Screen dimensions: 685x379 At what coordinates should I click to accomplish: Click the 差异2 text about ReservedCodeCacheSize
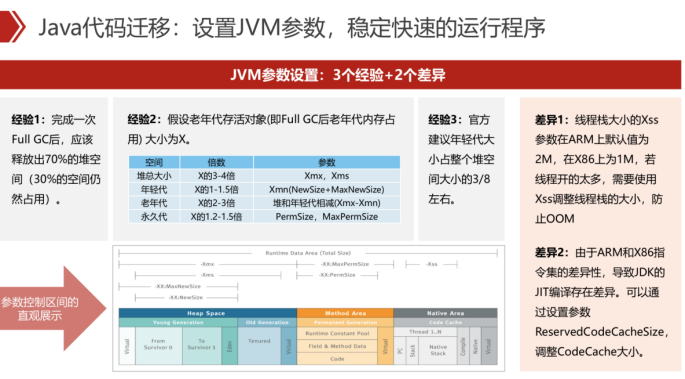point(601,302)
